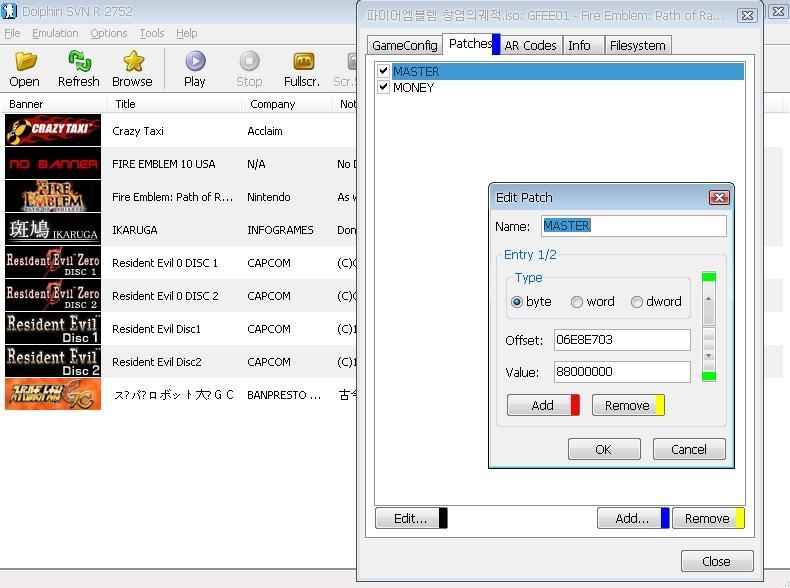Click the Resident Evil 0 DISC 1 title

165,263
